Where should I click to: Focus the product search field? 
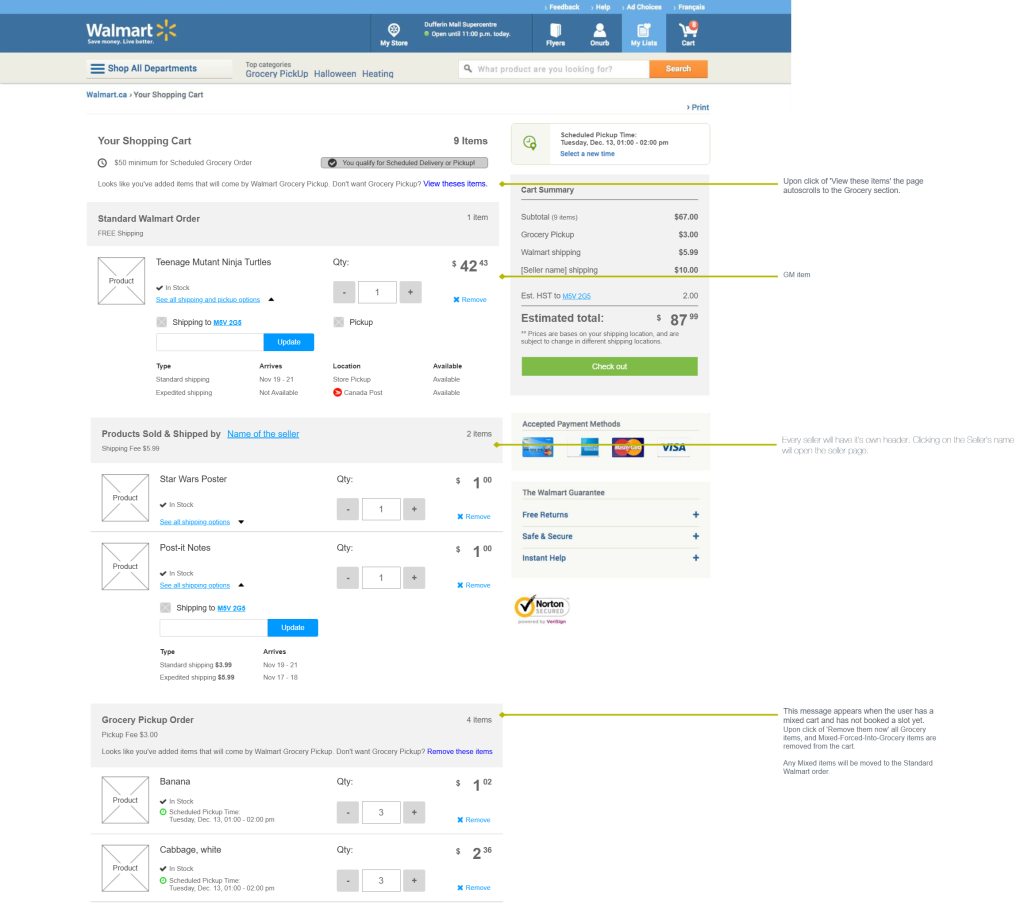coord(554,69)
